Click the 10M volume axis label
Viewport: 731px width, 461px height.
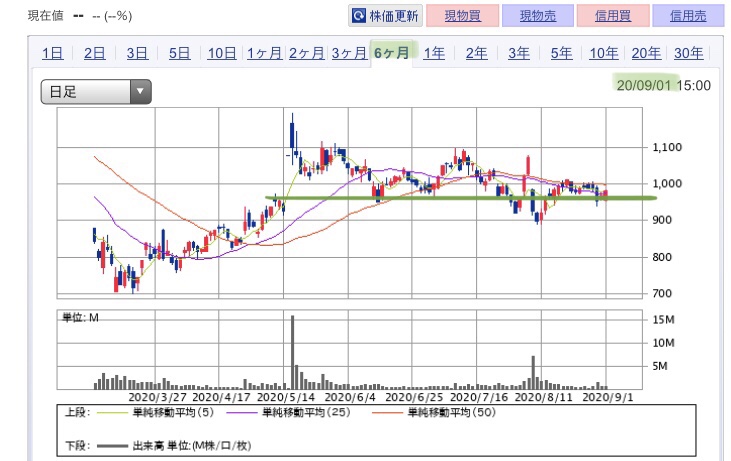tap(663, 343)
